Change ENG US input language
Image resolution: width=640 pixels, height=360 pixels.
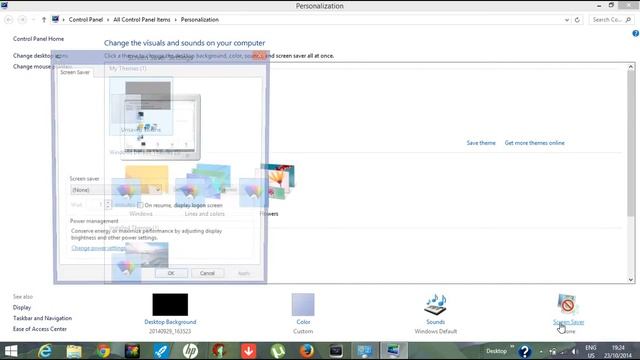(591, 351)
